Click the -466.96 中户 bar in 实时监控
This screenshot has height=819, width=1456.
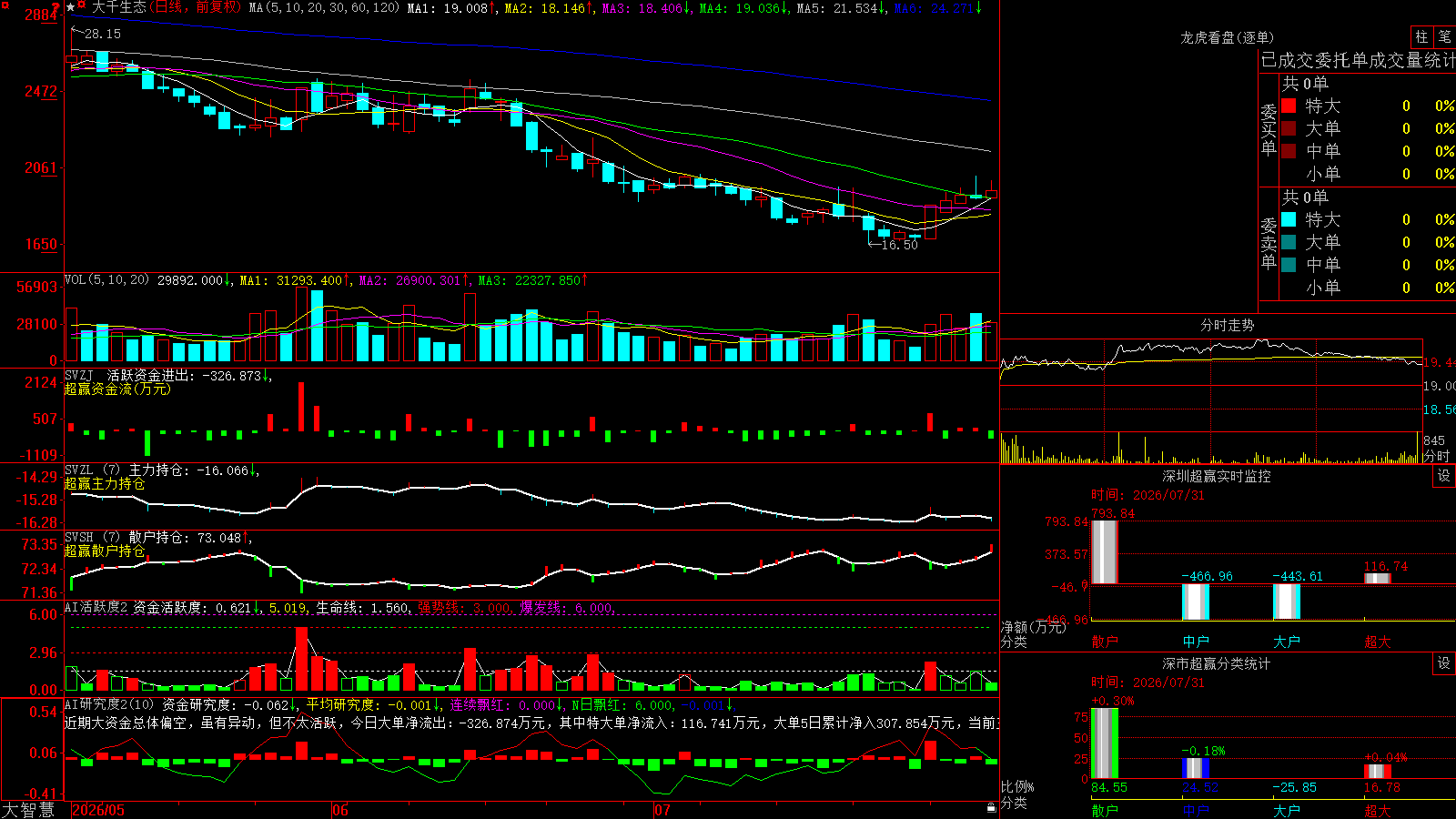[x=1195, y=602]
